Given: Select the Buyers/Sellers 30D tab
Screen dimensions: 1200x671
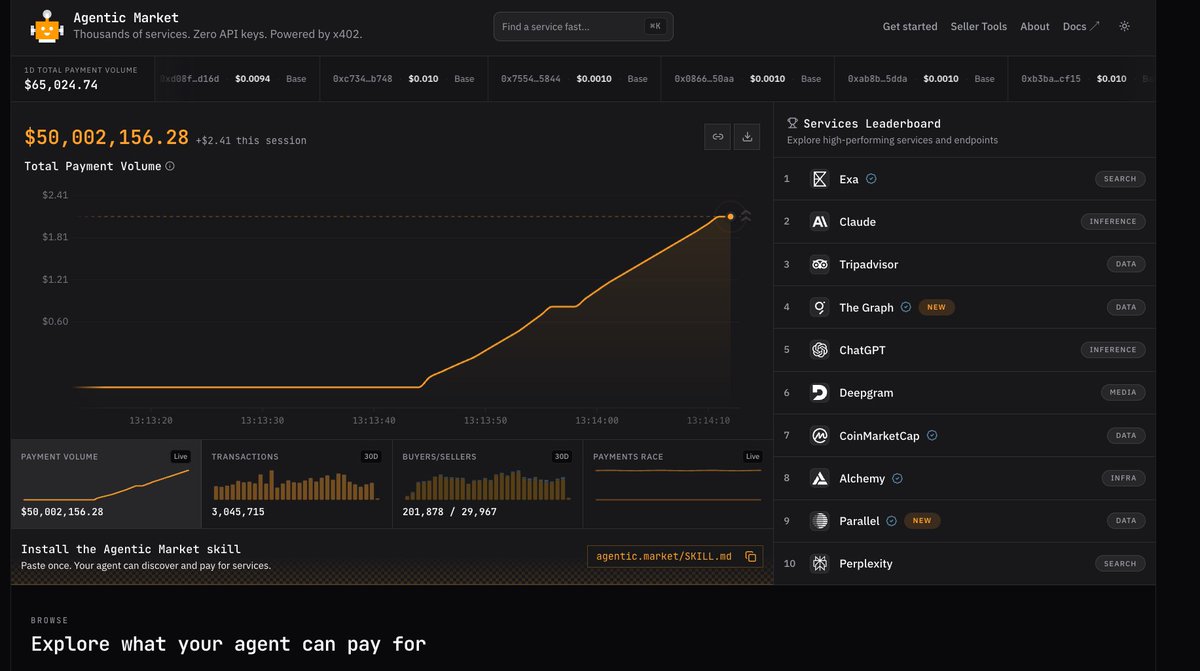Looking at the screenshot, I should pyautogui.click(x=487, y=484).
